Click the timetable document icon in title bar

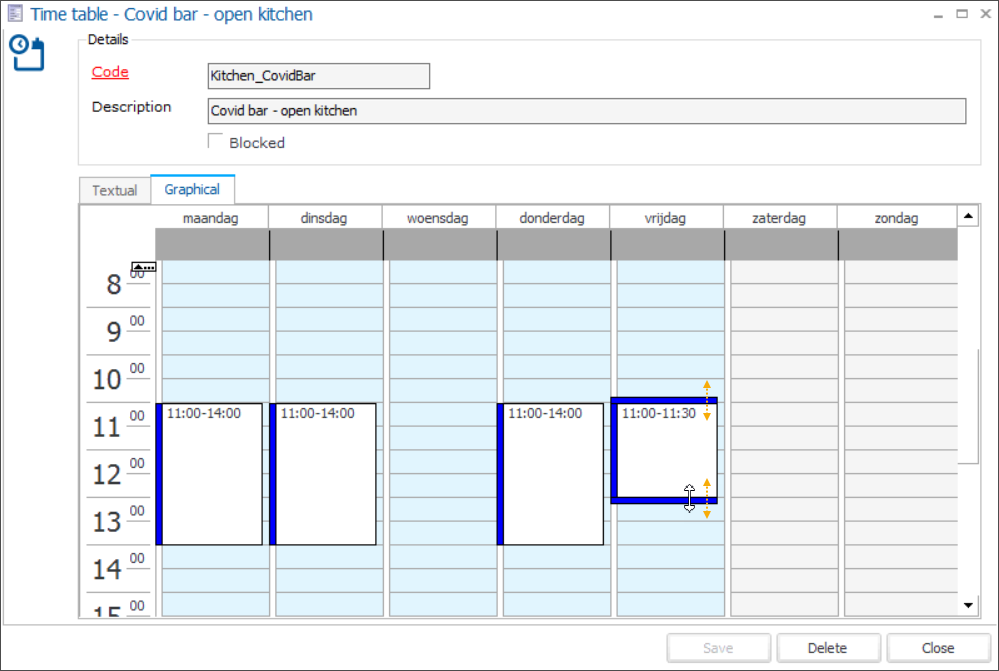click(x=13, y=13)
